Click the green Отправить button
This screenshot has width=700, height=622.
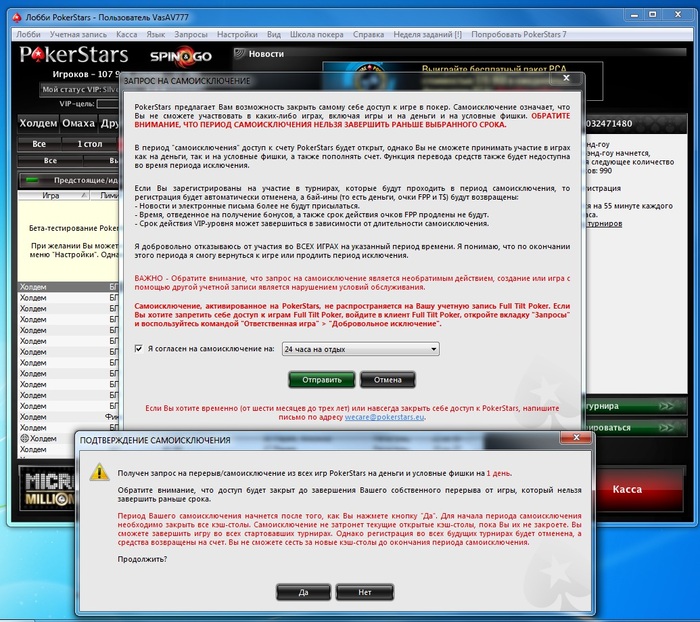321,380
